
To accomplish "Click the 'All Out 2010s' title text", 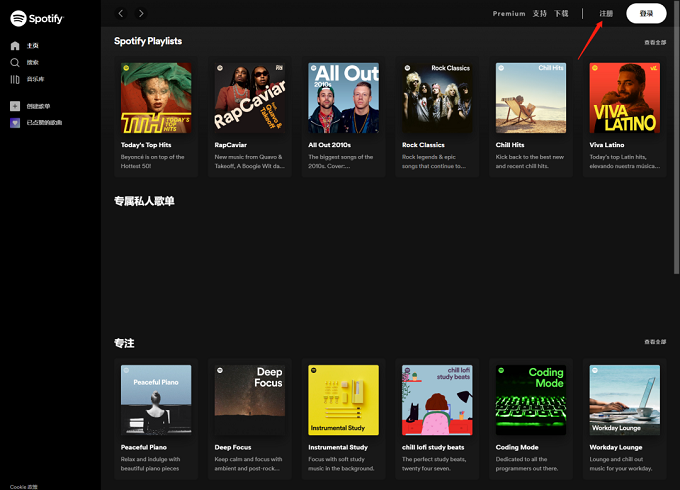I will click(x=330, y=145).
